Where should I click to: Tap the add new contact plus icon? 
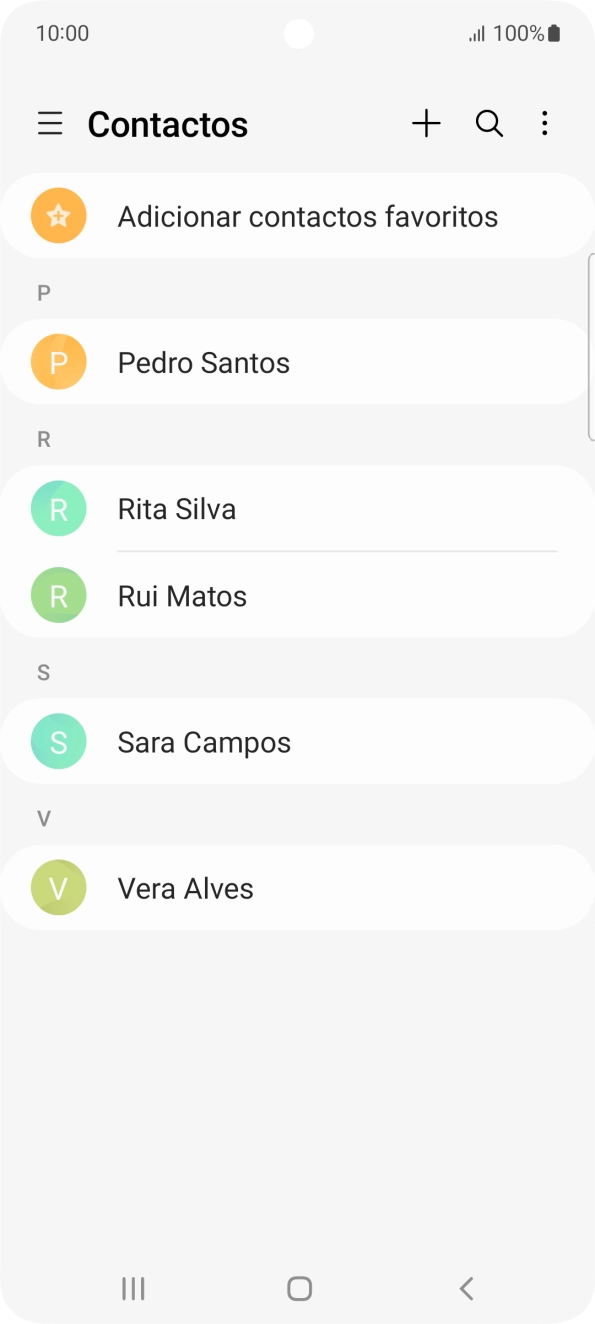[427, 123]
